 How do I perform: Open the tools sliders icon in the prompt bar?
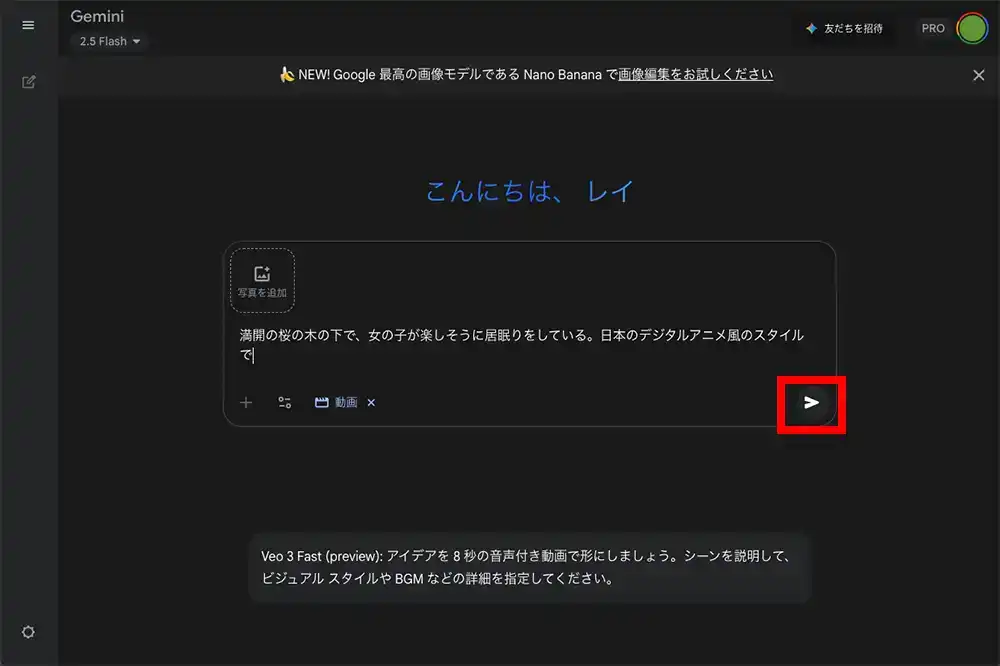[x=285, y=402]
